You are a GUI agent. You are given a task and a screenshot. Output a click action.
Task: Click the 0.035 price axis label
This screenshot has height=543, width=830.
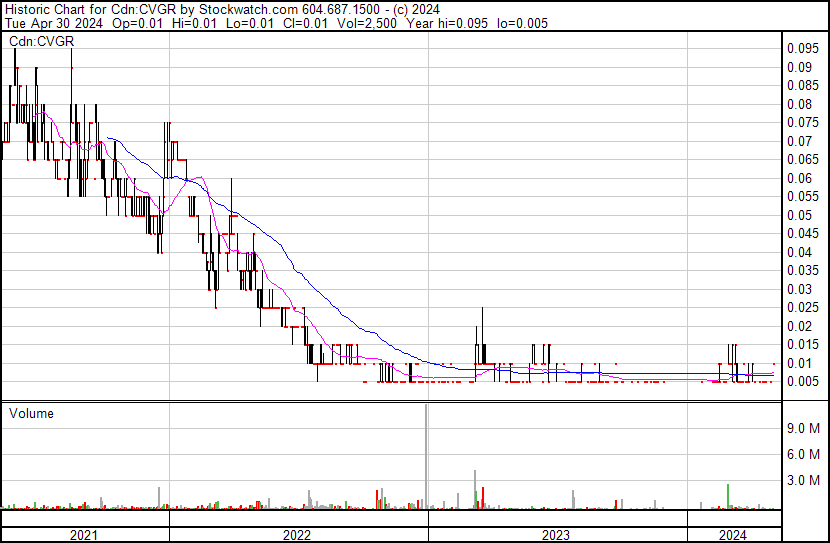pos(803,270)
